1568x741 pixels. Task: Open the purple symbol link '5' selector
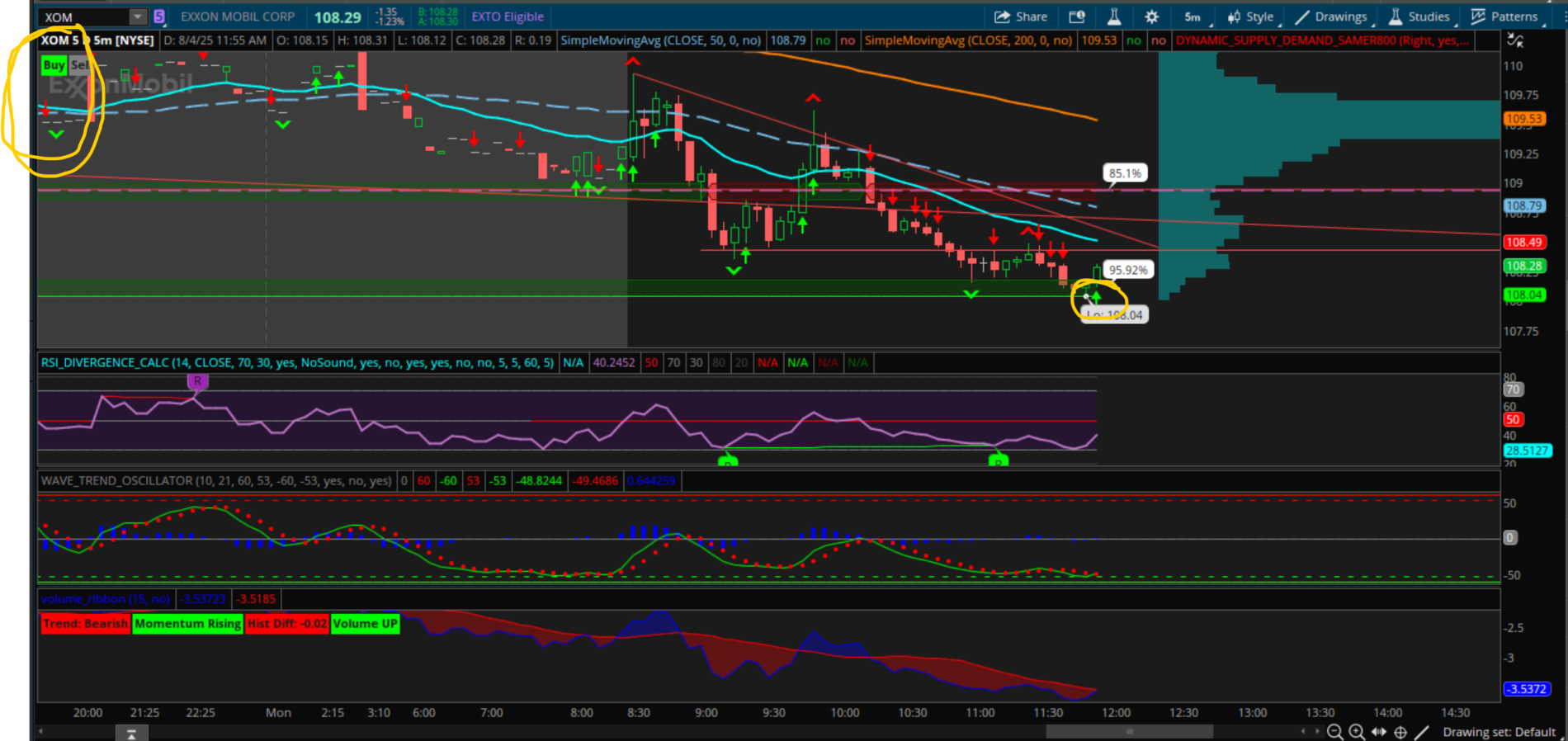tap(159, 17)
